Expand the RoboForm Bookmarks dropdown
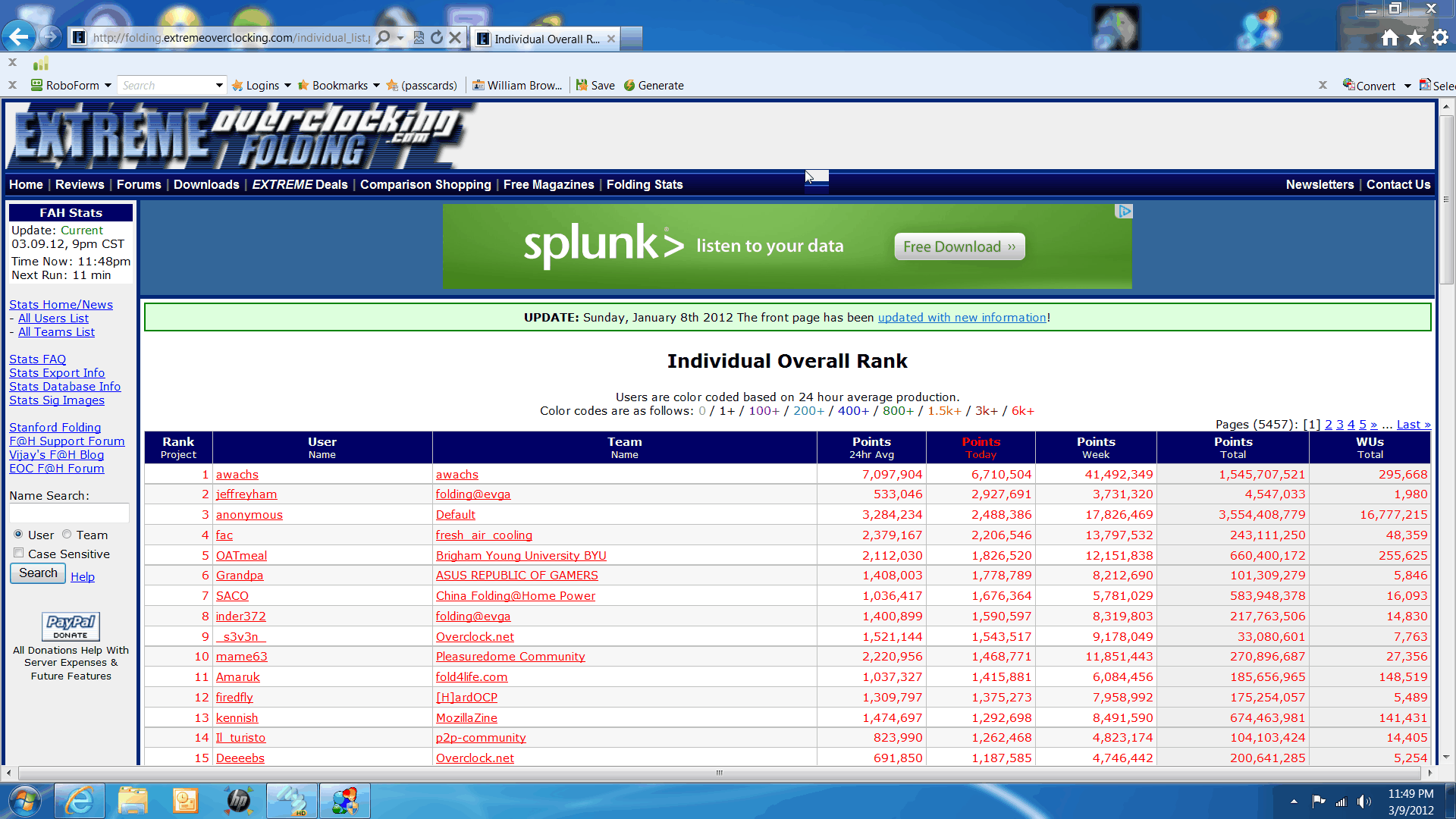The image size is (1456, 819). [376, 86]
